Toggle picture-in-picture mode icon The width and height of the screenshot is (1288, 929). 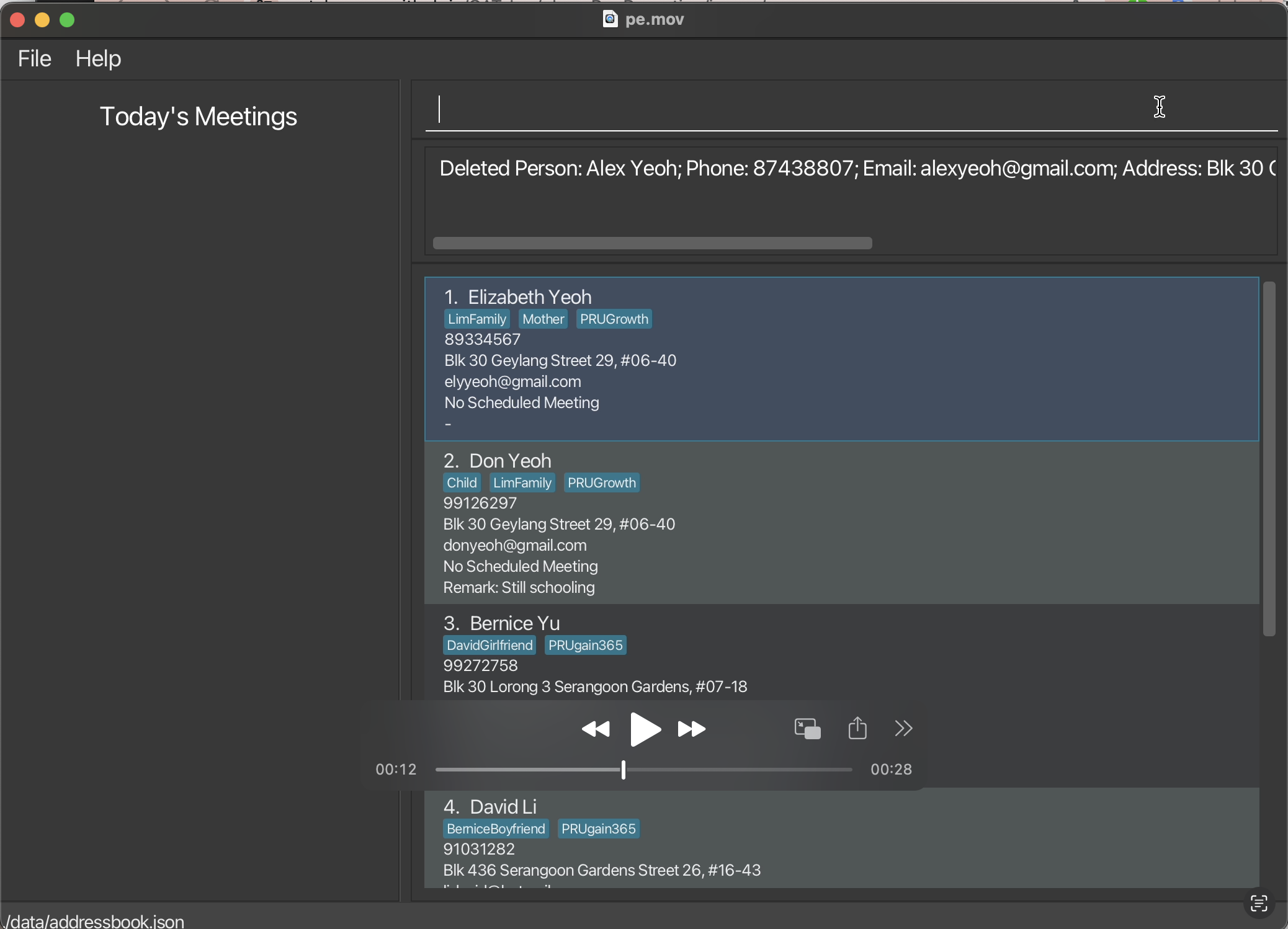pyautogui.click(x=807, y=729)
